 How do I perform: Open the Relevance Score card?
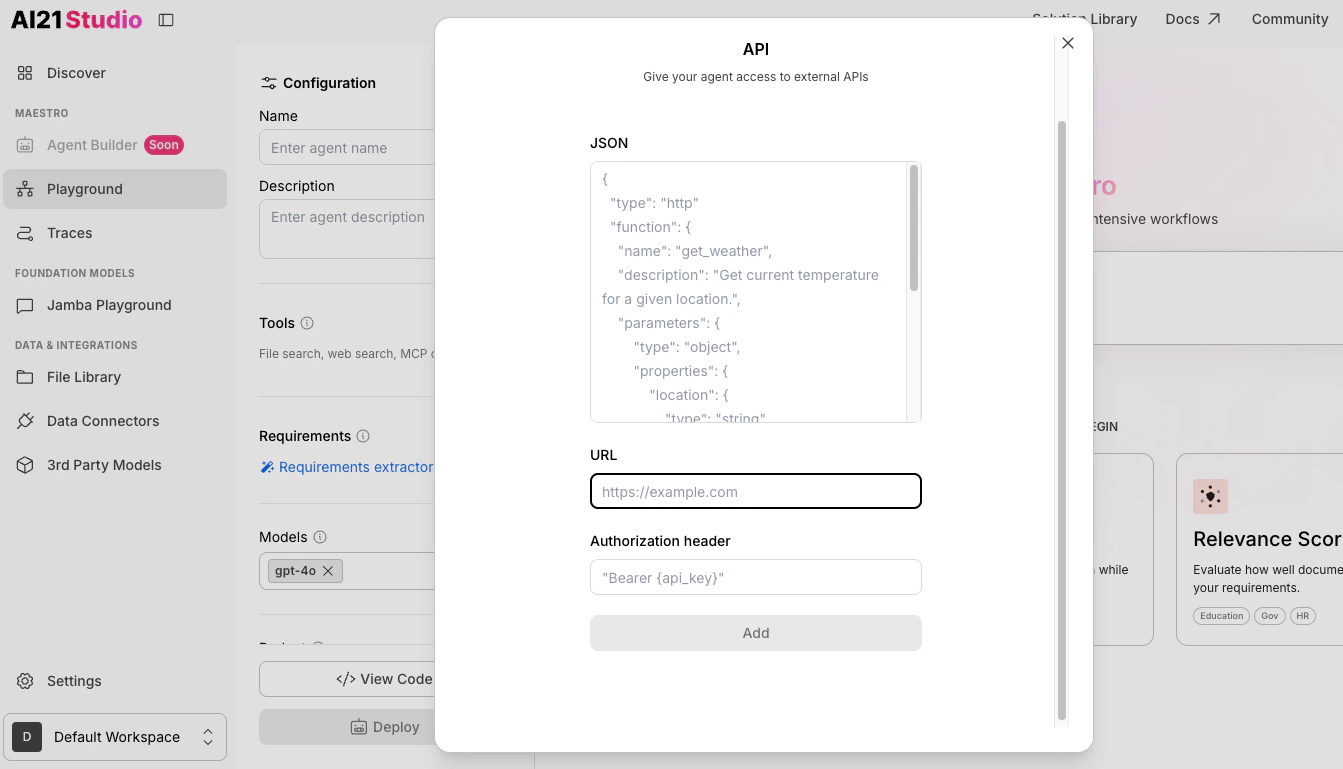click(1259, 549)
